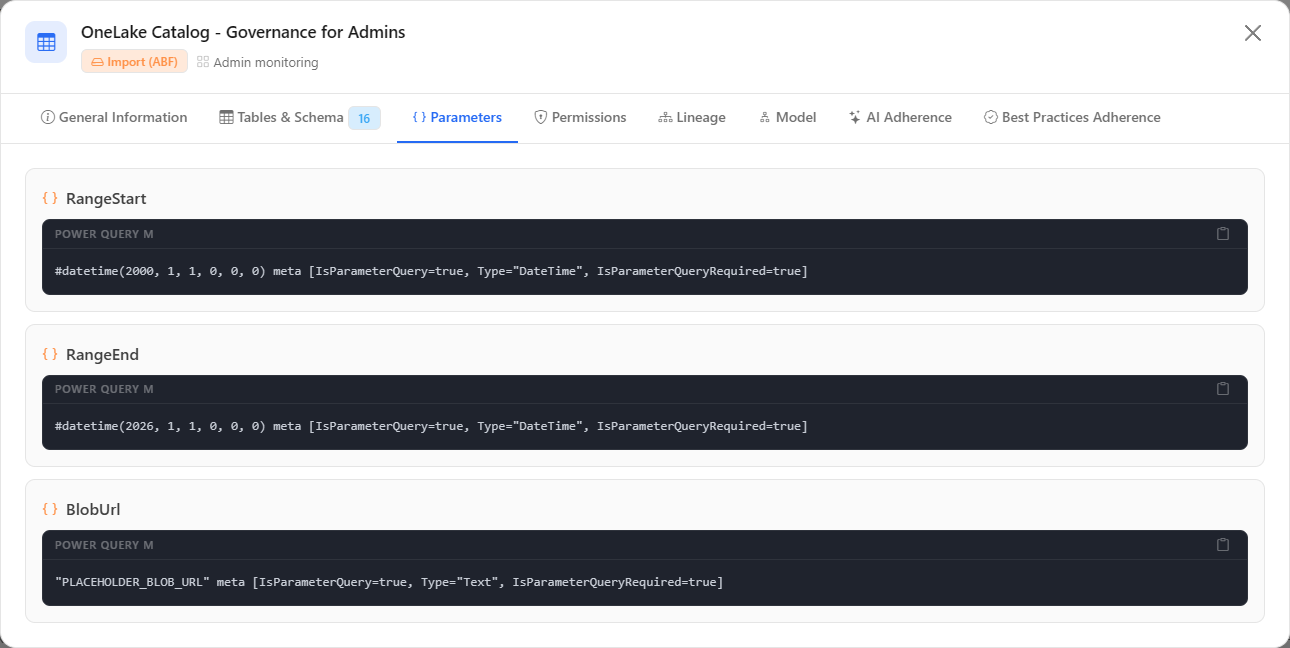Click POWER QUERY M label in RangeStart block

pyautogui.click(x=104, y=234)
